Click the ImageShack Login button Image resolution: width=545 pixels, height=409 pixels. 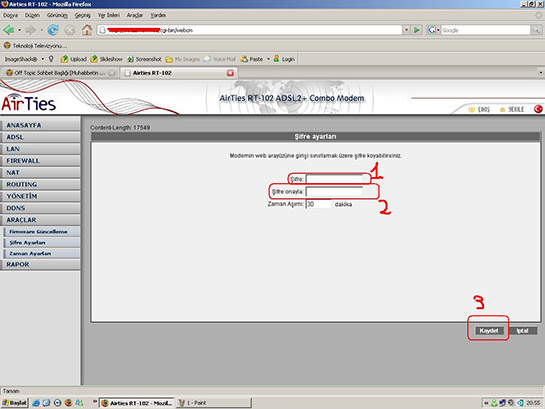click(284, 59)
